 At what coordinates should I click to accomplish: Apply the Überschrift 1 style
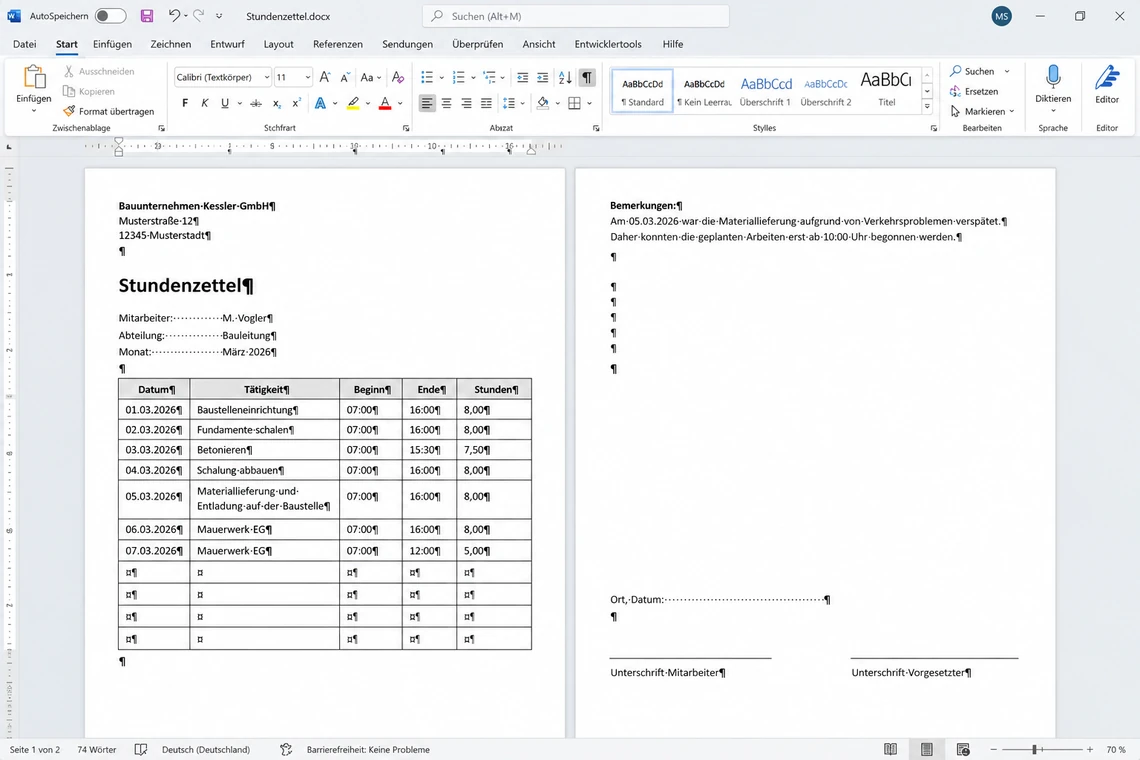[766, 91]
